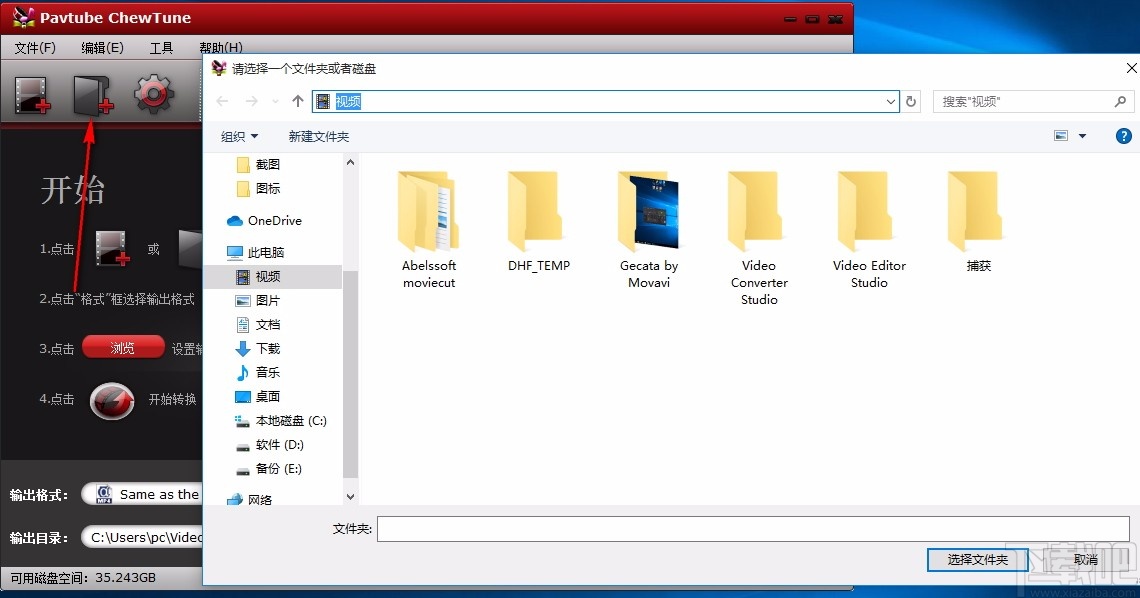
Task: Select 文档 in the navigation pane
Action: click(258, 324)
